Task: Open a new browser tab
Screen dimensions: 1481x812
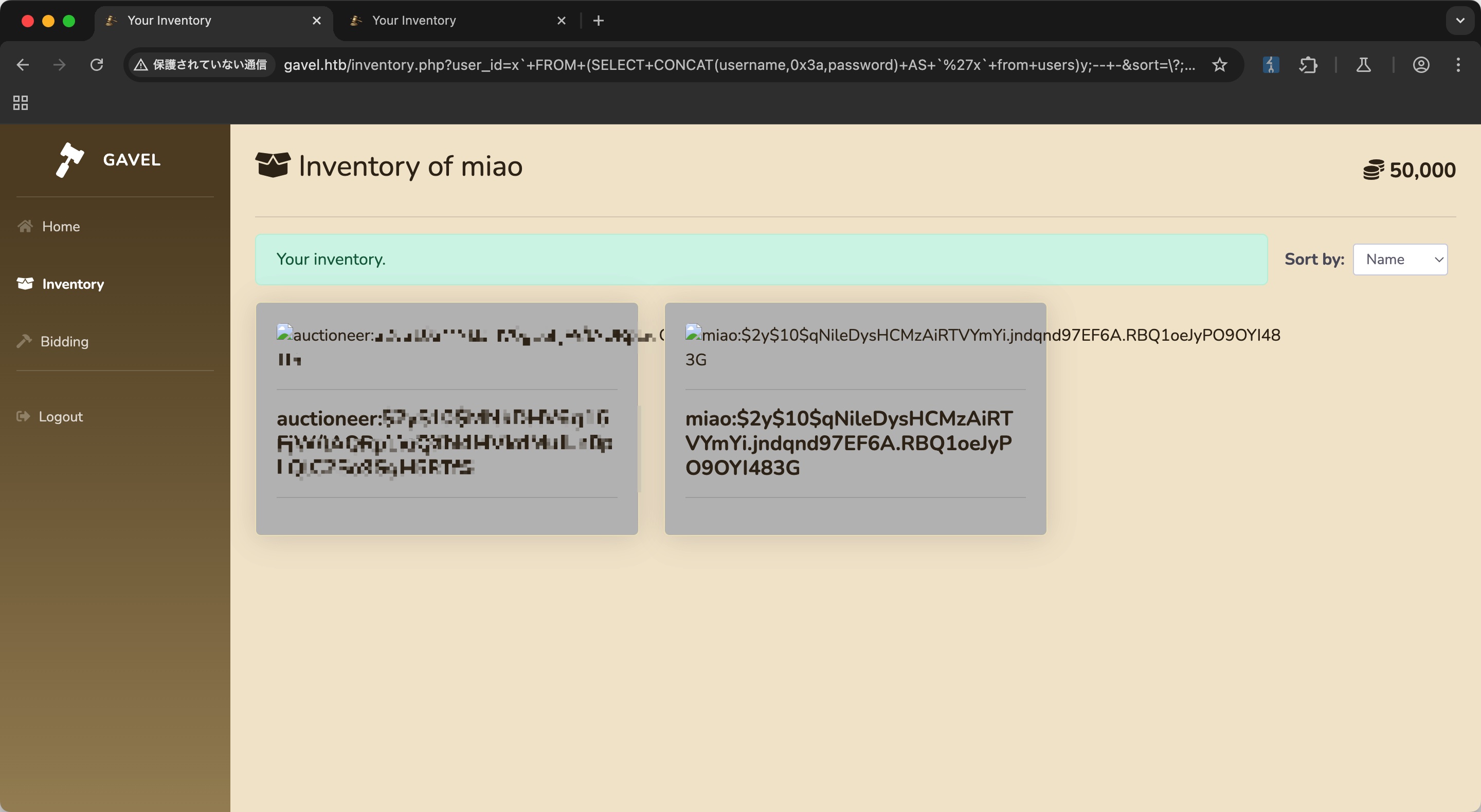Action: [x=599, y=21]
